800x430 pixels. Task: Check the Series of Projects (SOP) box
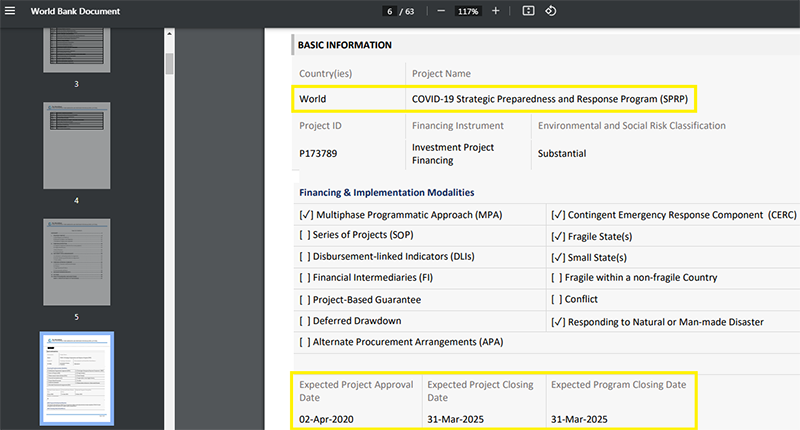306,236
